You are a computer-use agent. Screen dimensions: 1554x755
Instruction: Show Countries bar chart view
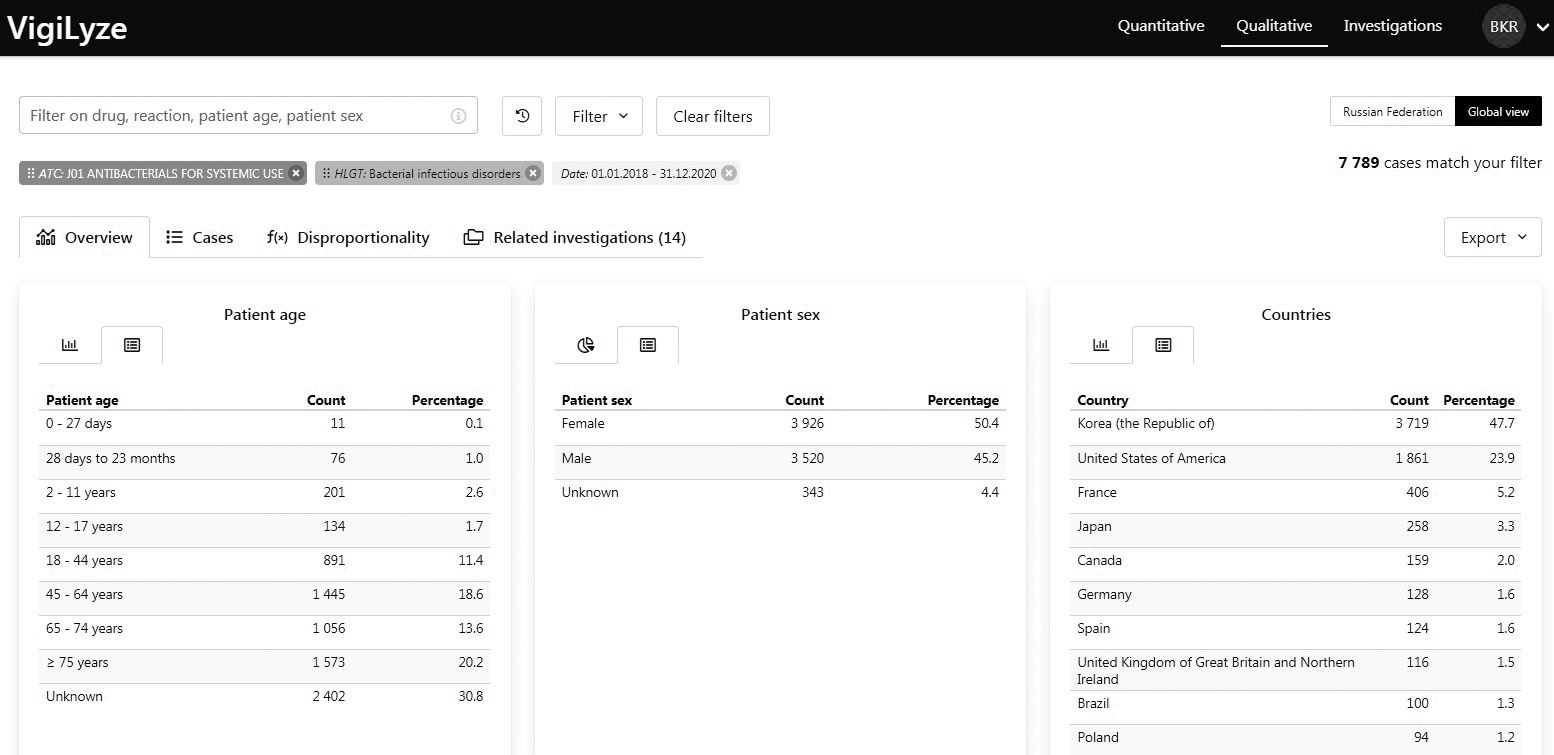pos(1101,345)
